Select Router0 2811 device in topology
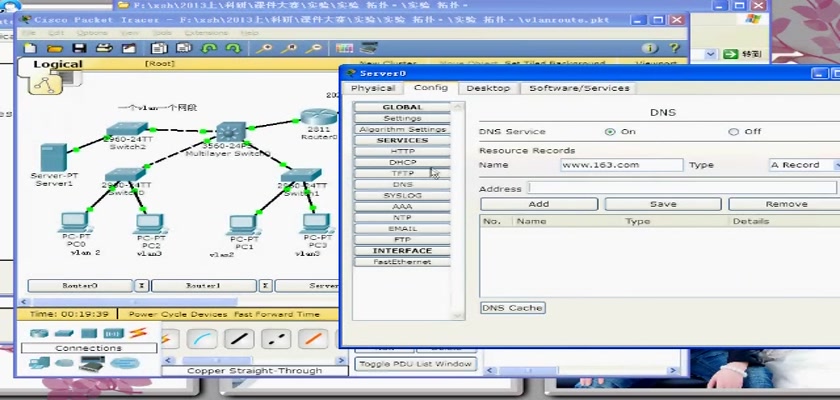Screen dimensions: 840x400 tap(319, 117)
